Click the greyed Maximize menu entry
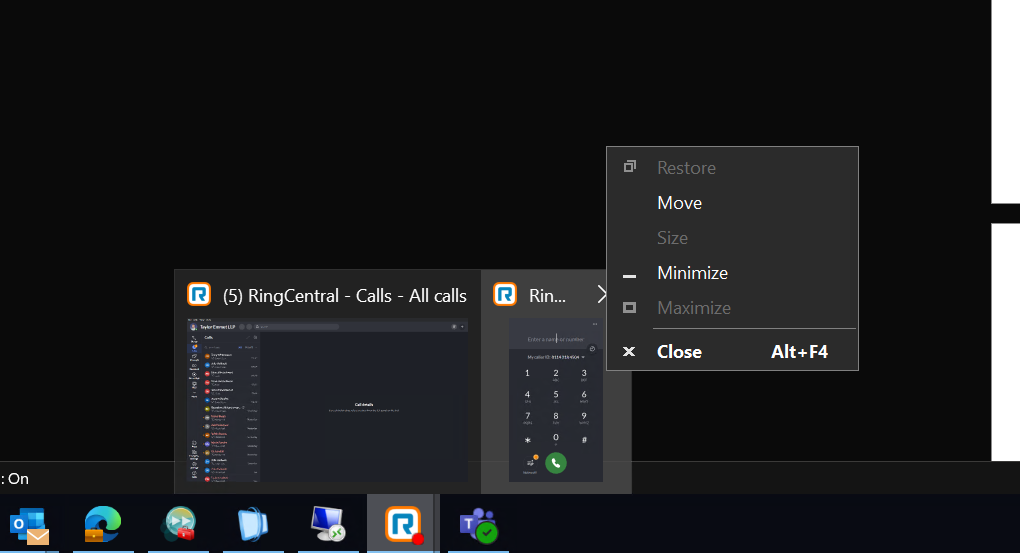The width and height of the screenshot is (1020, 553). coord(732,308)
